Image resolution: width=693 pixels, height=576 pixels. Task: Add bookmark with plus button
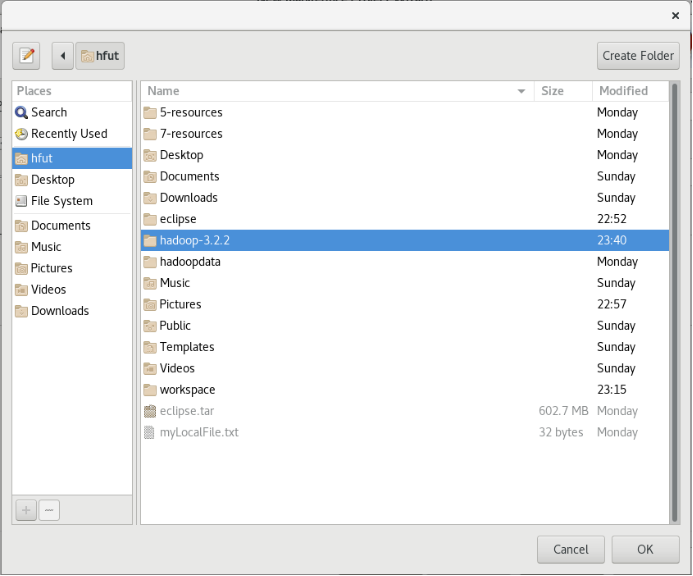pyautogui.click(x=26, y=510)
